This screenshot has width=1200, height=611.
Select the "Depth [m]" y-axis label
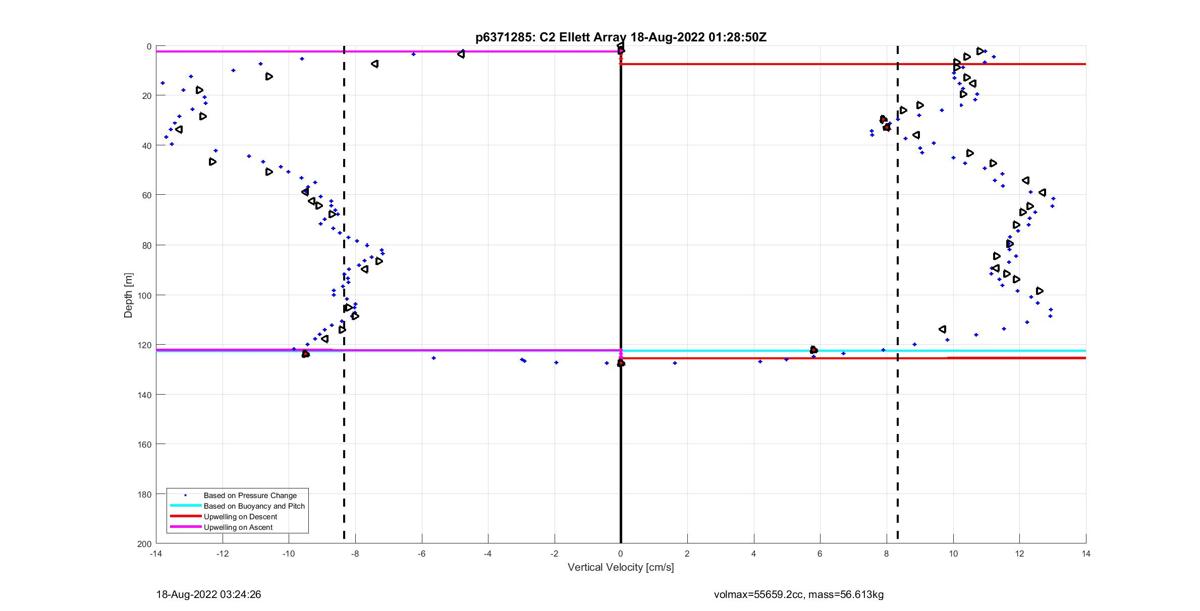(x=130, y=295)
